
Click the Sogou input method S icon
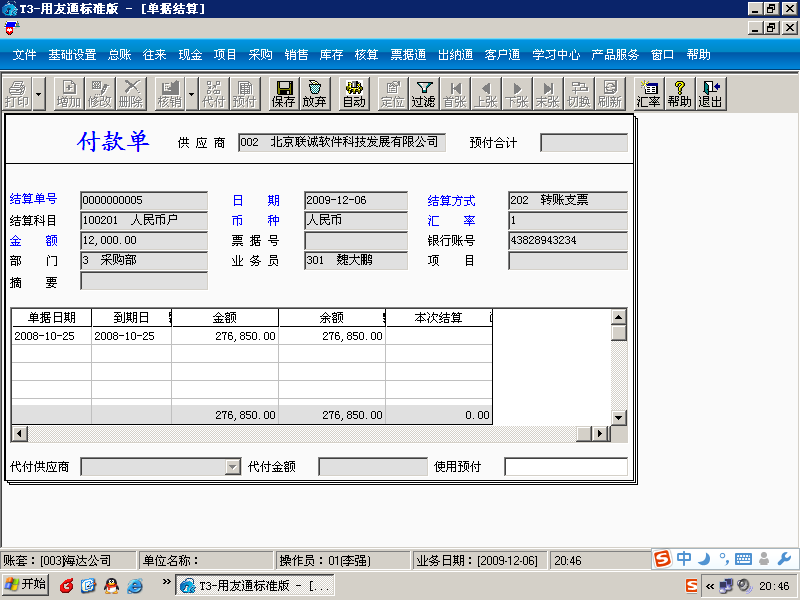662,559
